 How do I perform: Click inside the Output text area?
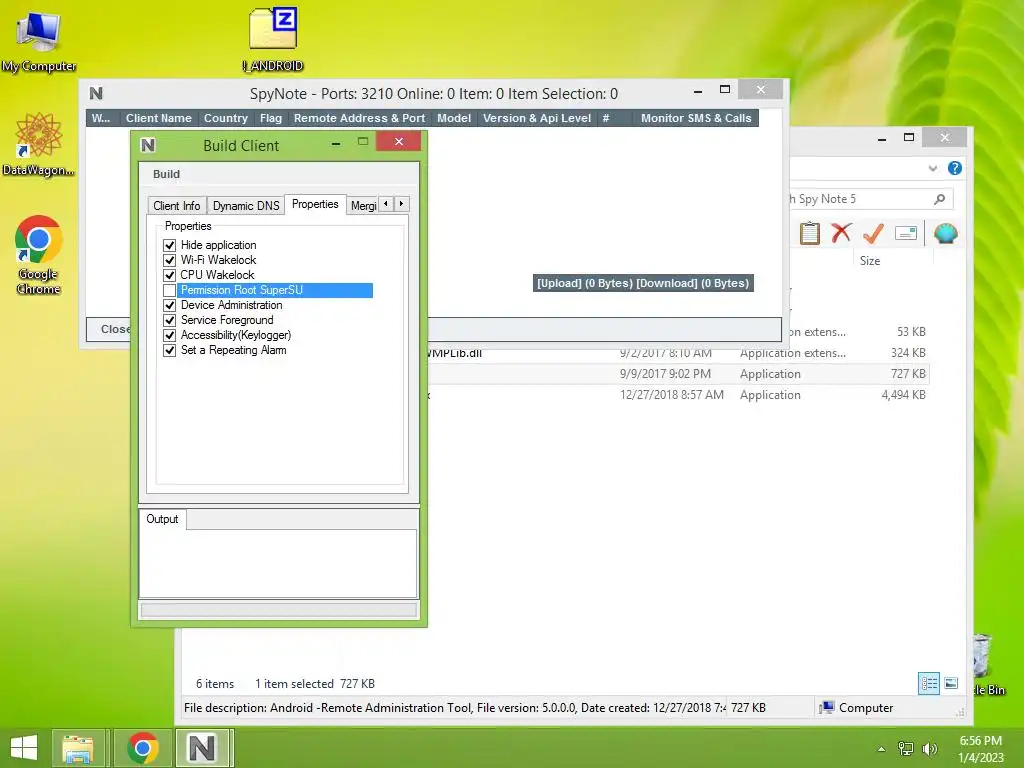tap(278, 562)
